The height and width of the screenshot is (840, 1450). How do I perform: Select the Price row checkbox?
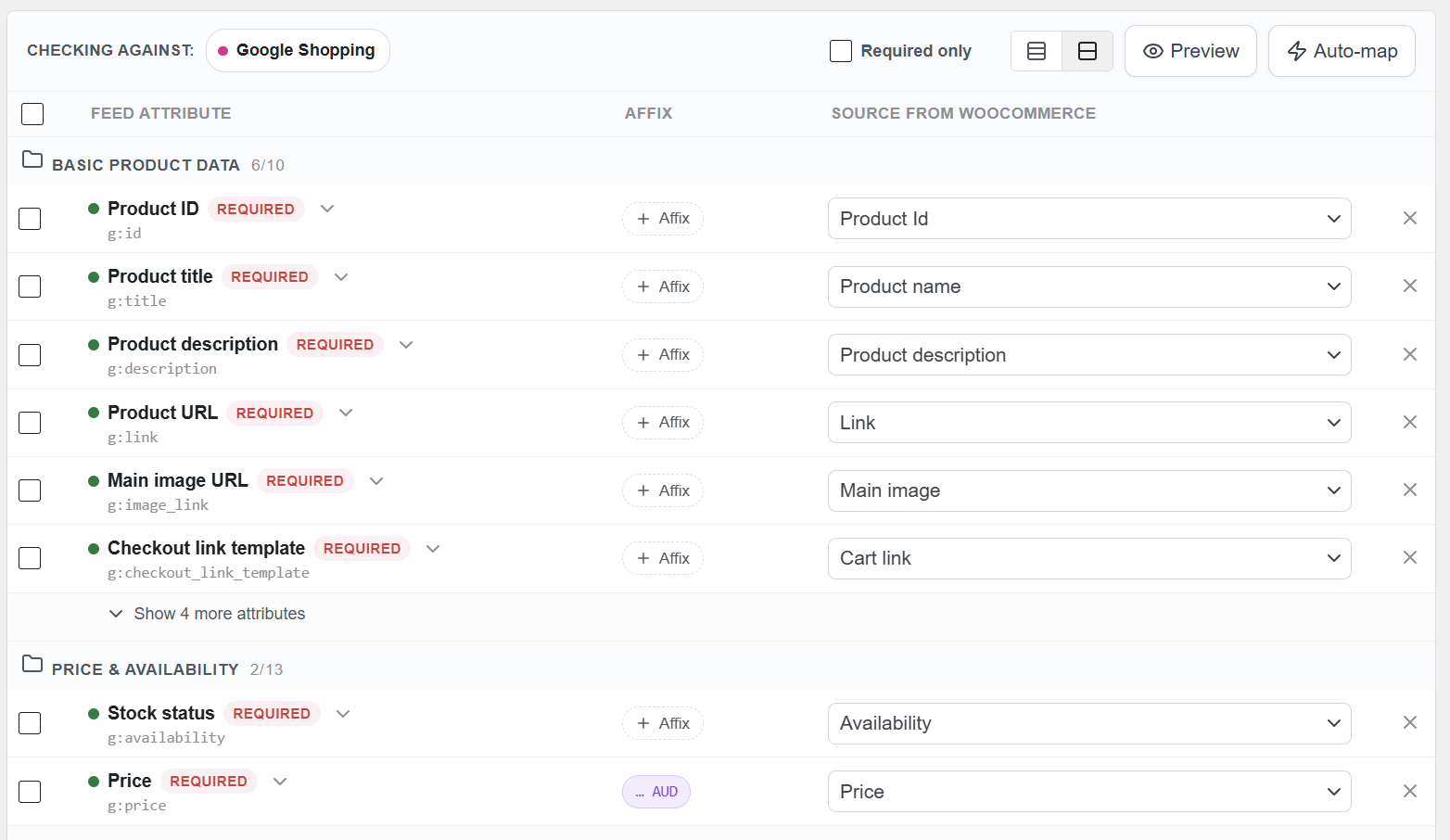30,792
